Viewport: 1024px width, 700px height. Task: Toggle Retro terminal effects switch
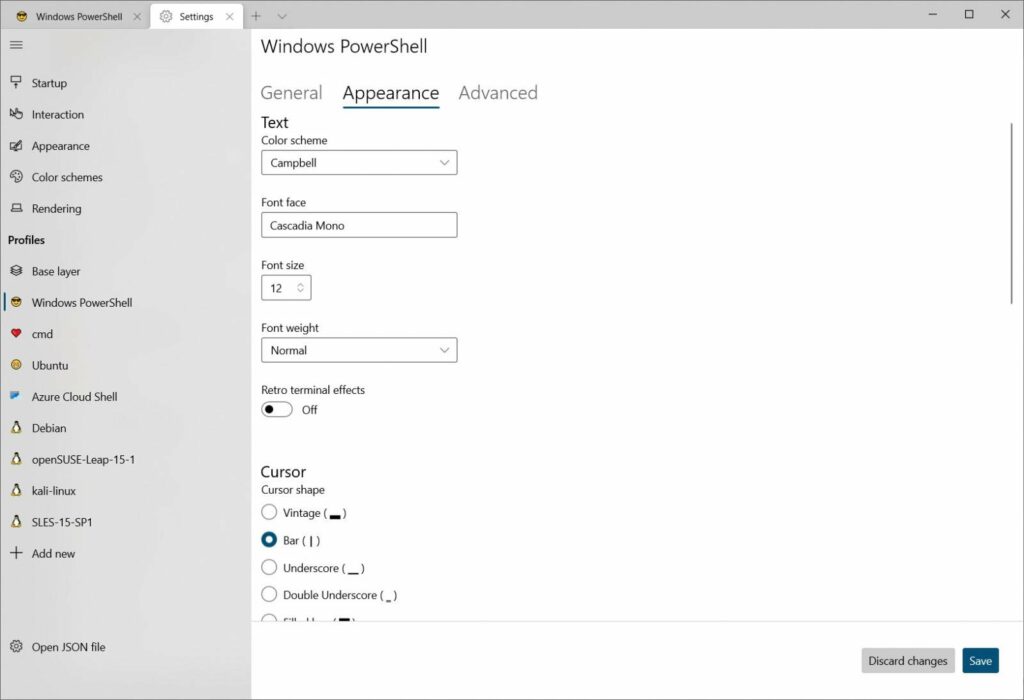tap(277, 409)
